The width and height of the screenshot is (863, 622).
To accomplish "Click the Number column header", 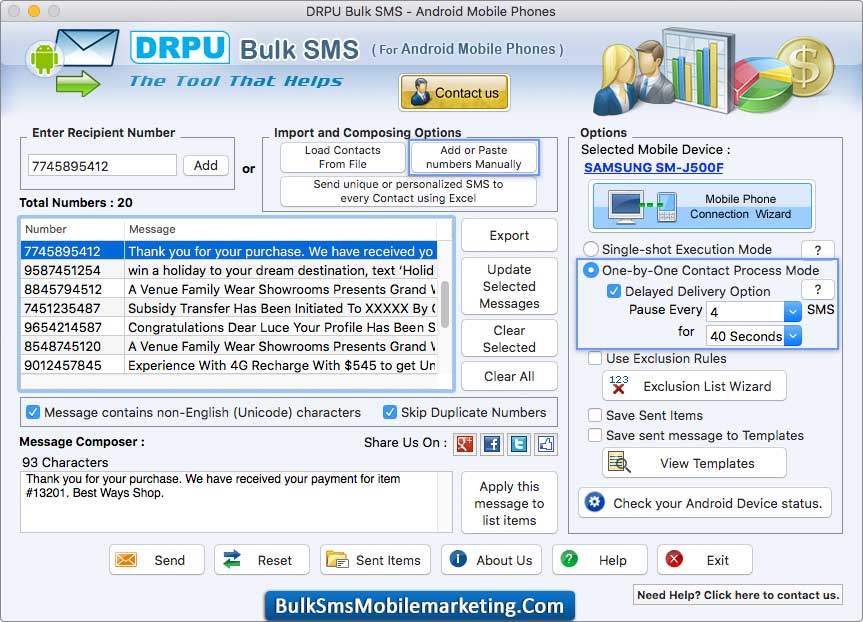I will [73, 229].
